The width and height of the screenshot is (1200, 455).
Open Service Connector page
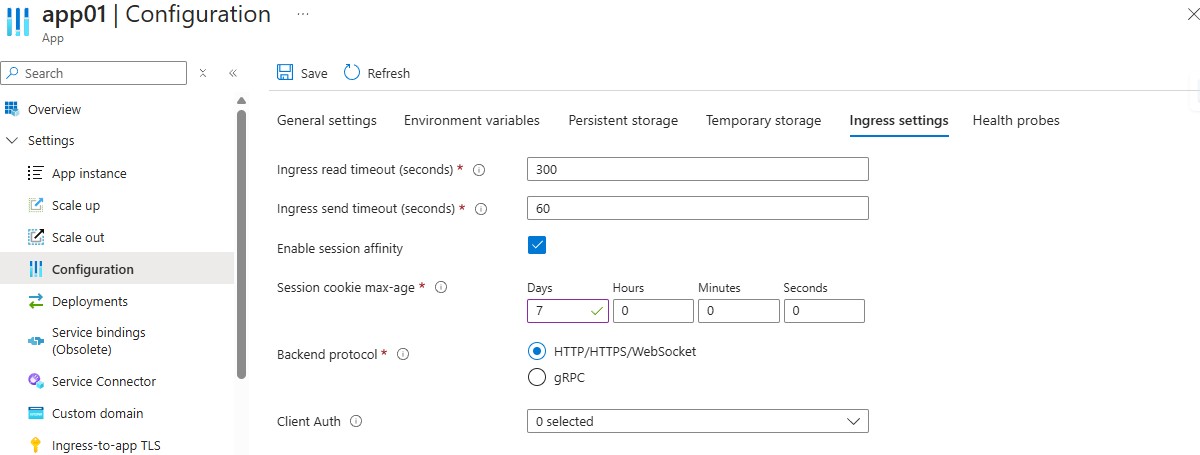click(104, 381)
